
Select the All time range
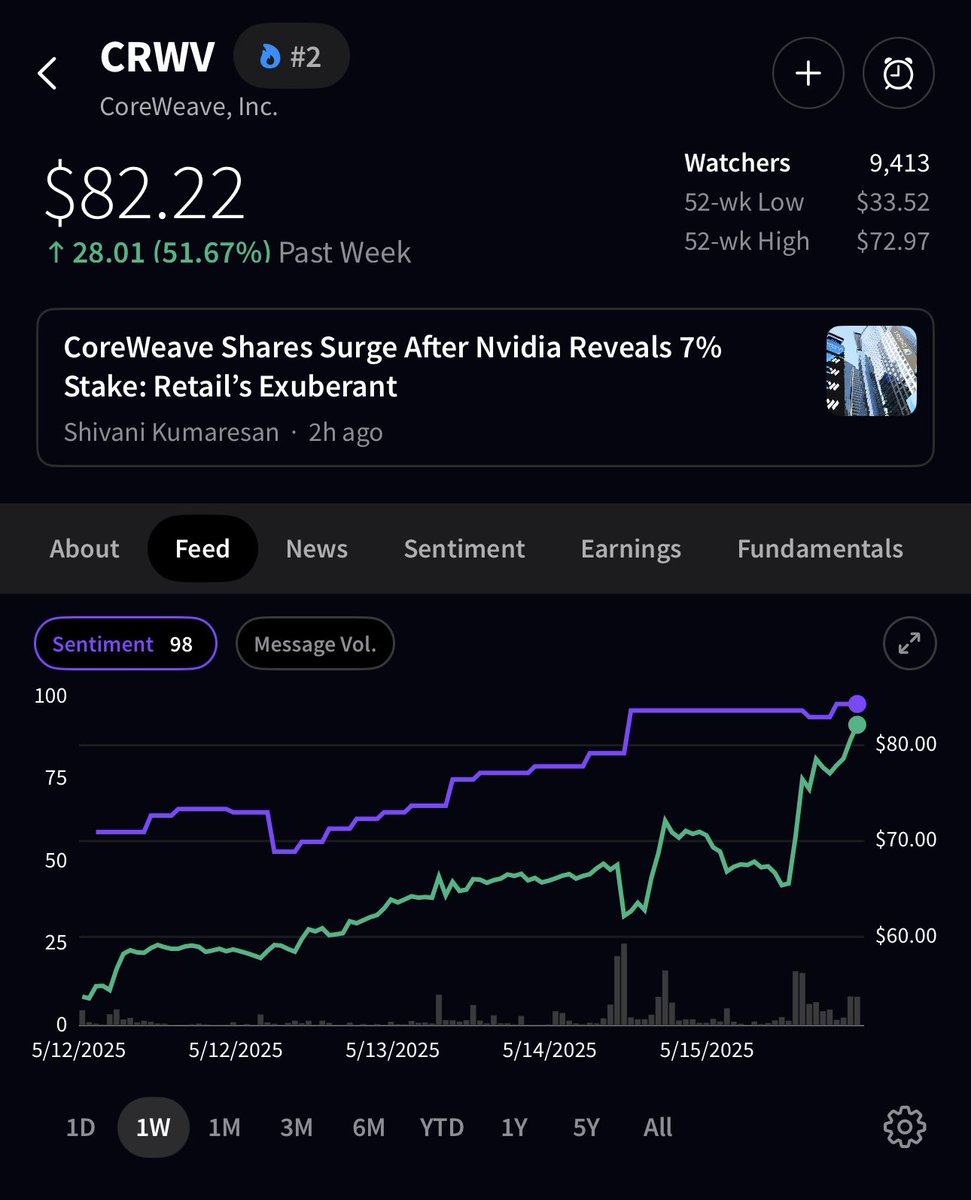658,1127
